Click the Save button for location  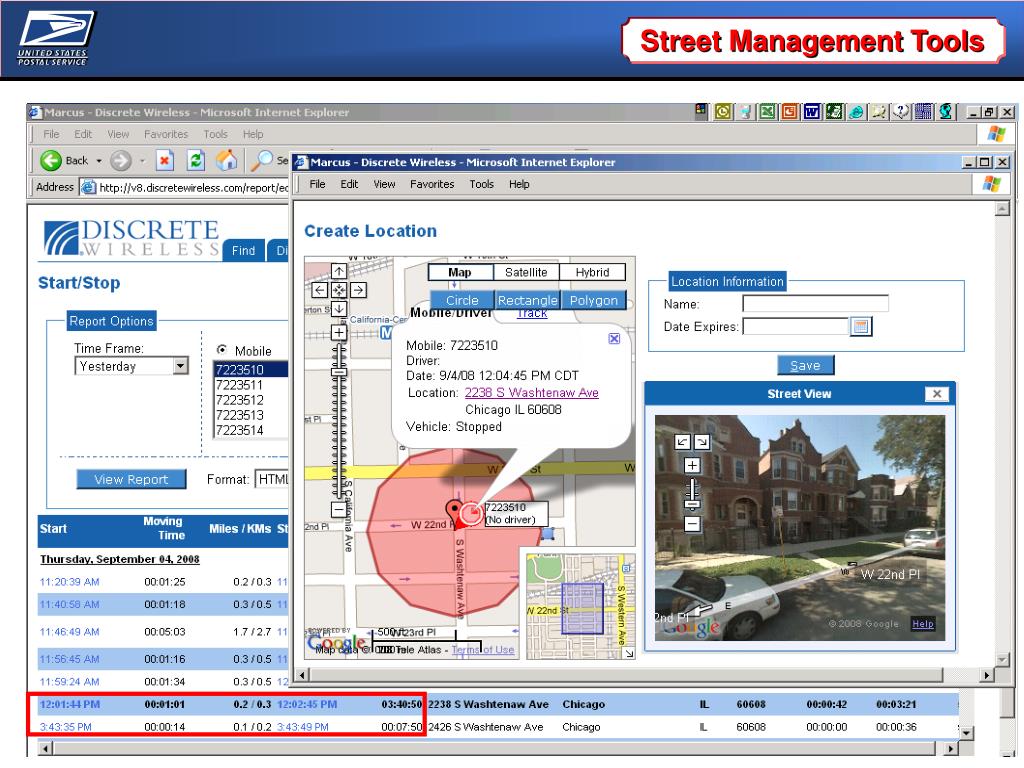pos(805,366)
